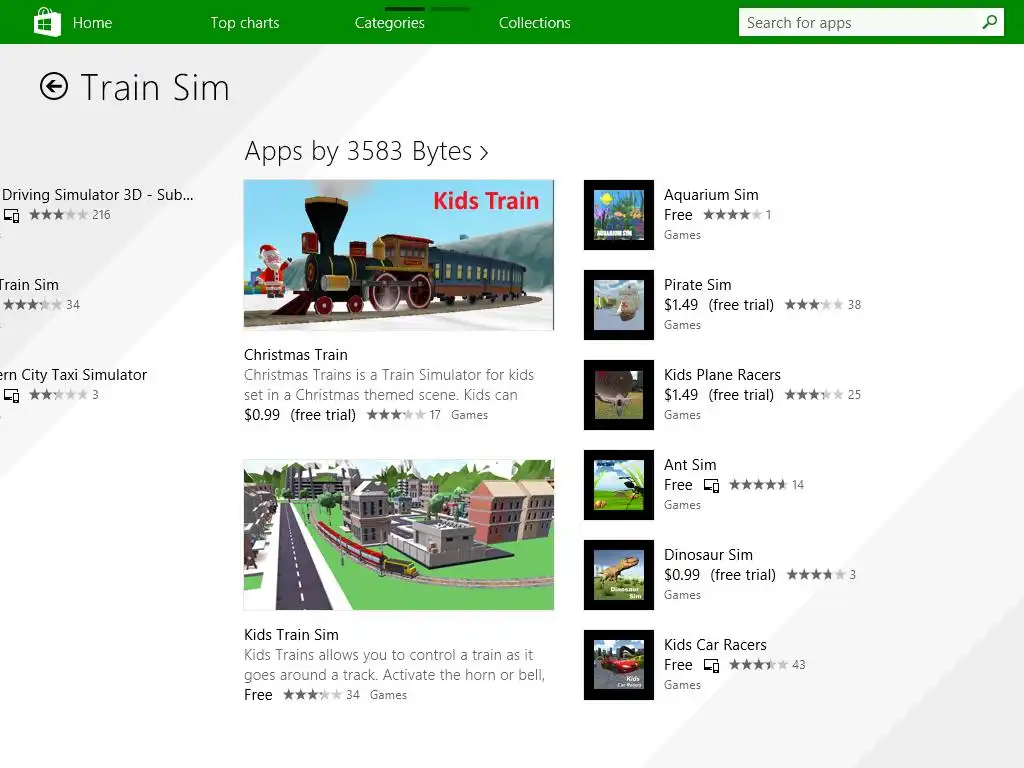1024x768 pixels.
Task: Open Pirate Sim title
Action: 697,285
